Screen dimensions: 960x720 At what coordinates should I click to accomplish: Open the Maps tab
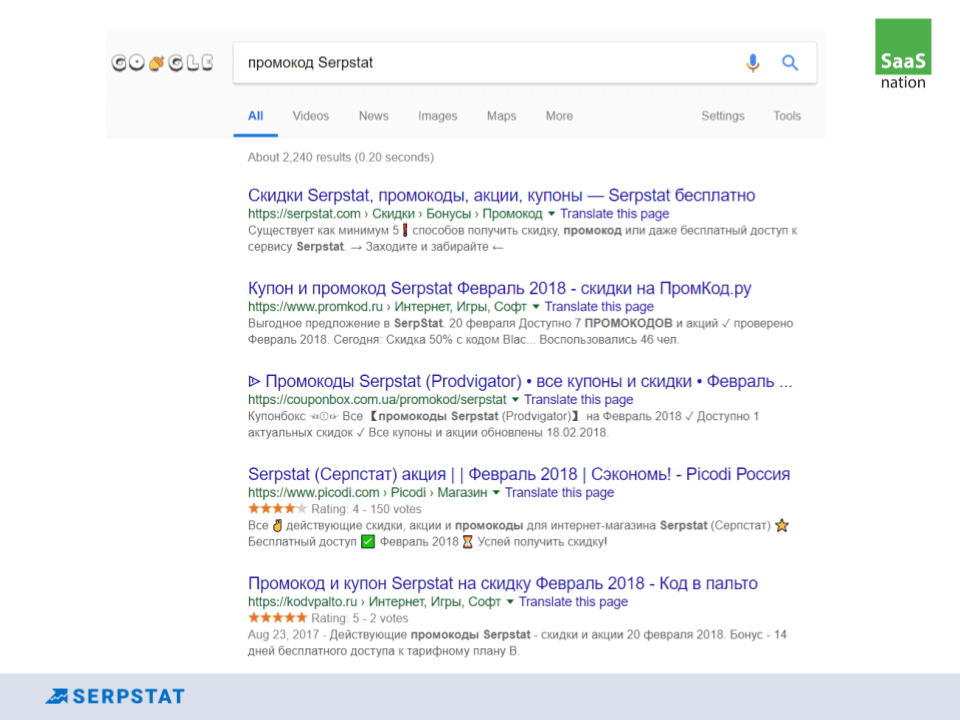[501, 116]
